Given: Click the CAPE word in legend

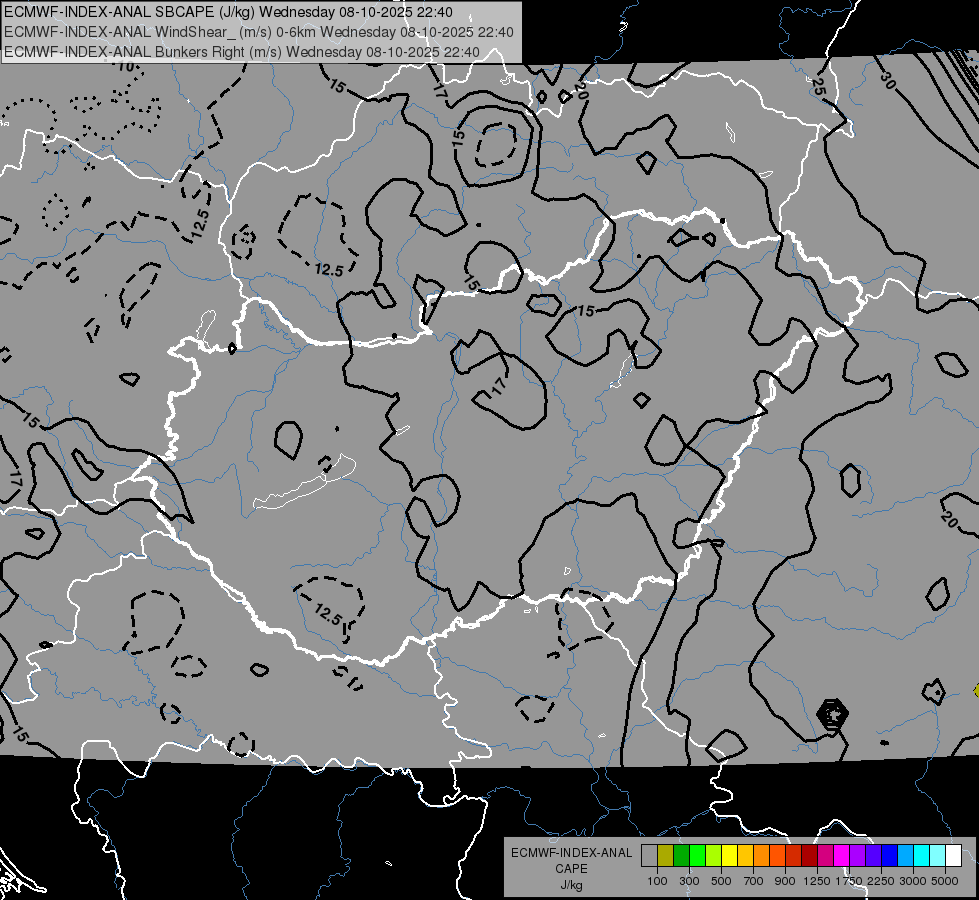Looking at the screenshot, I should (x=571, y=869).
